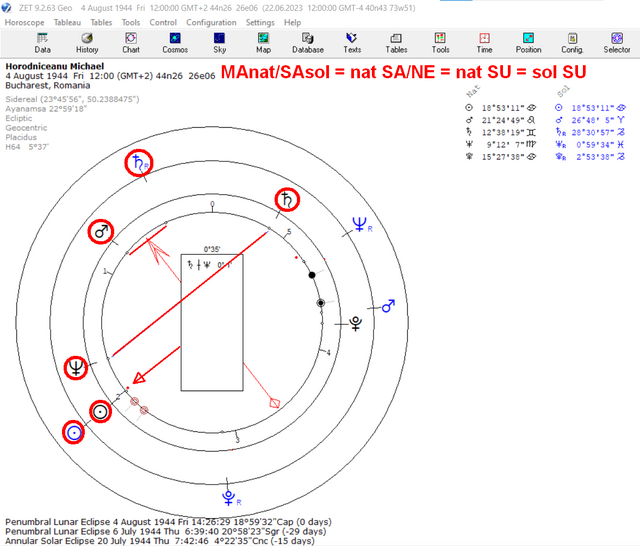Screen dimensions: 640x546
Task: Click the Ayanamsa 22°59'18" line
Action: pyautogui.click(x=46, y=109)
